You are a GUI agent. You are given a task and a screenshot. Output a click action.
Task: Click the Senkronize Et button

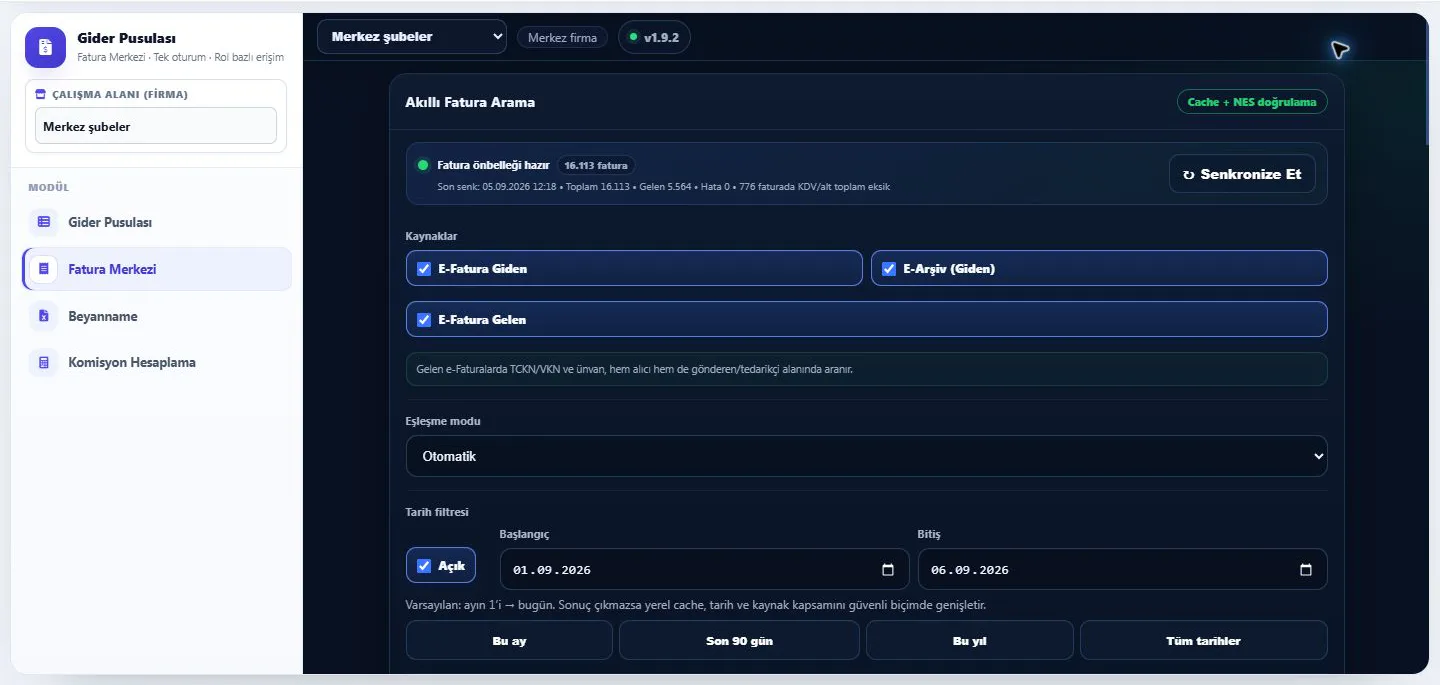1242,174
